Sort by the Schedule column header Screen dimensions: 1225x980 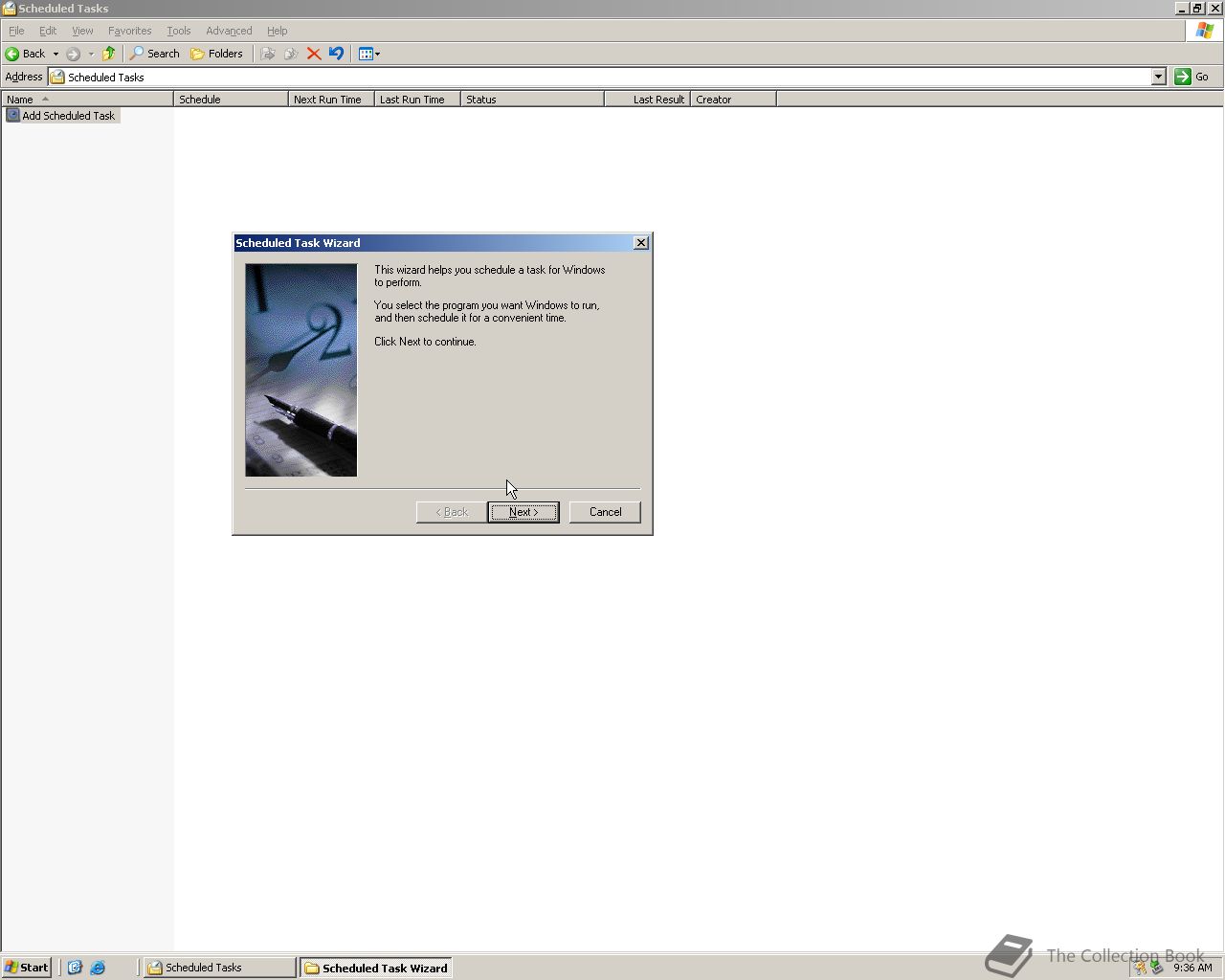pyautogui.click(x=231, y=100)
